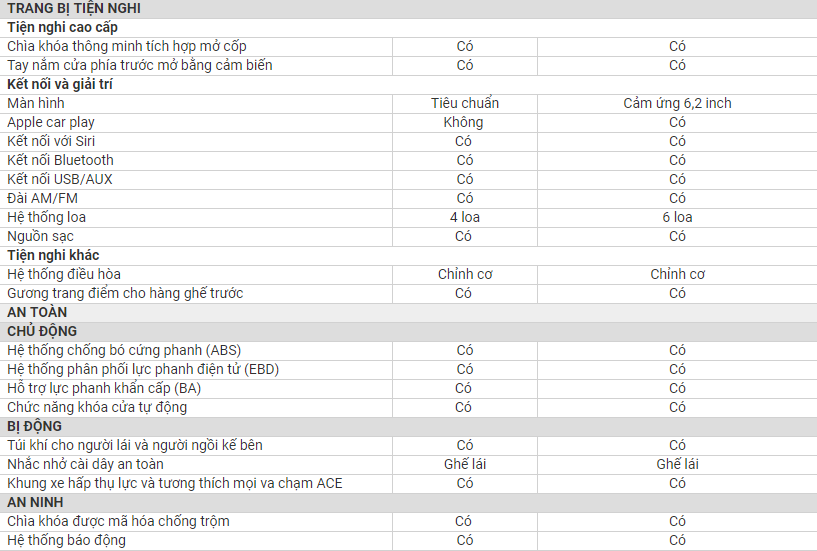Select the 'Đài AM/FM' row label

click(41, 198)
